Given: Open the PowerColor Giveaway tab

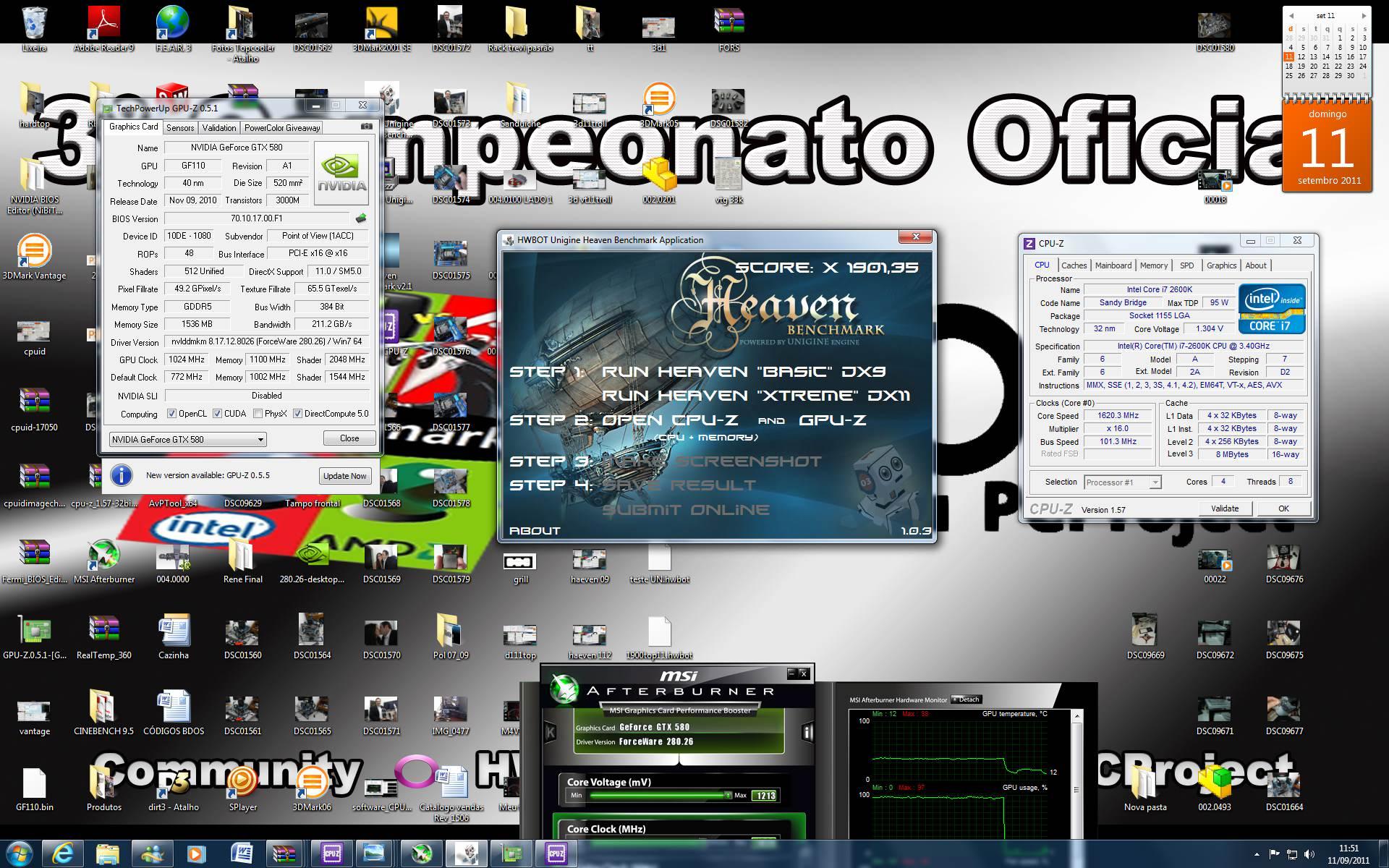Looking at the screenshot, I should point(282,127).
